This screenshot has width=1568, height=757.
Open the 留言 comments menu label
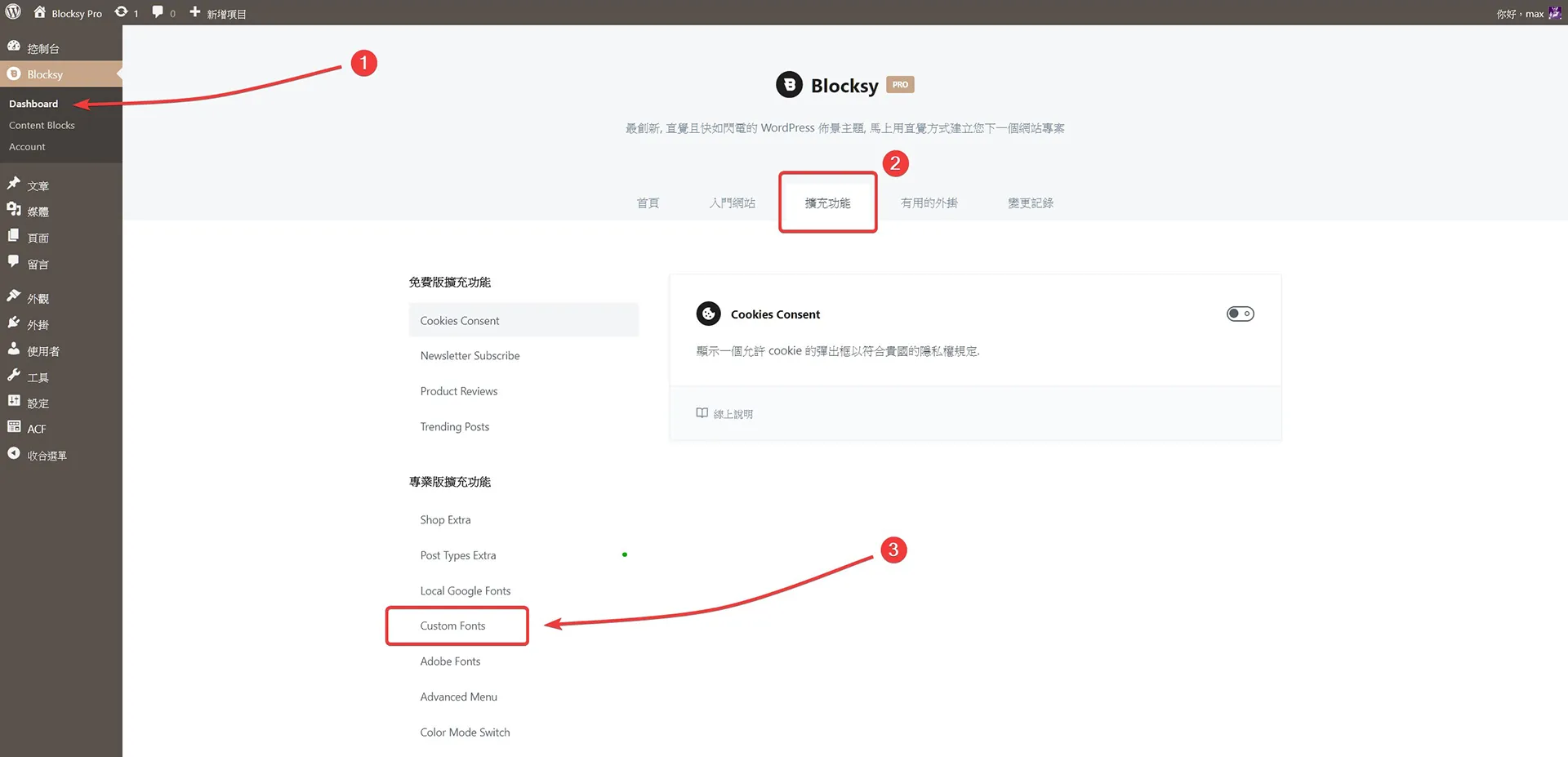tap(38, 265)
